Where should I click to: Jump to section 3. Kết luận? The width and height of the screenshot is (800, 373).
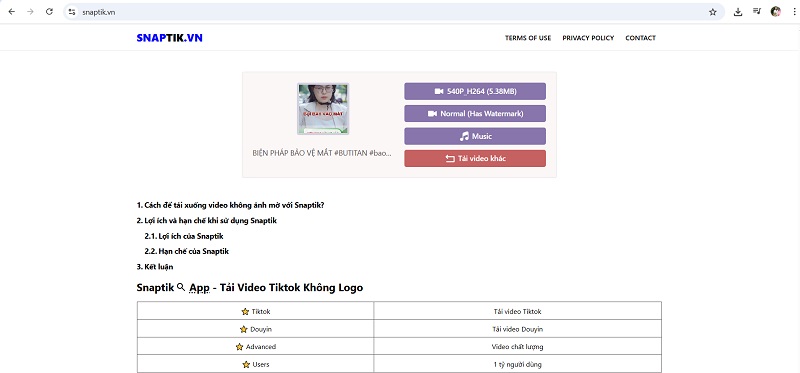click(x=155, y=267)
